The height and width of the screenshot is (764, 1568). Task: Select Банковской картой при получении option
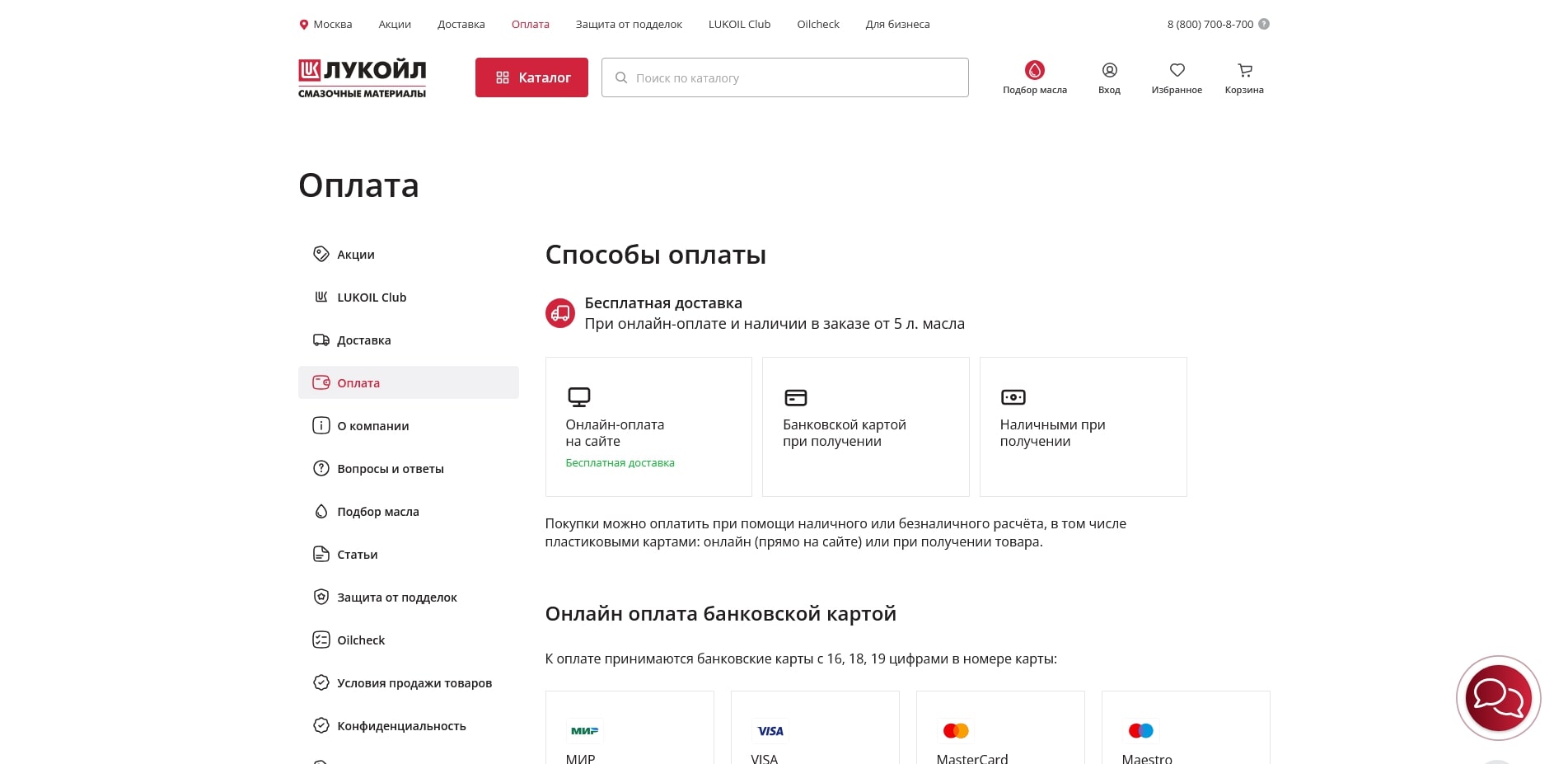coord(865,426)
